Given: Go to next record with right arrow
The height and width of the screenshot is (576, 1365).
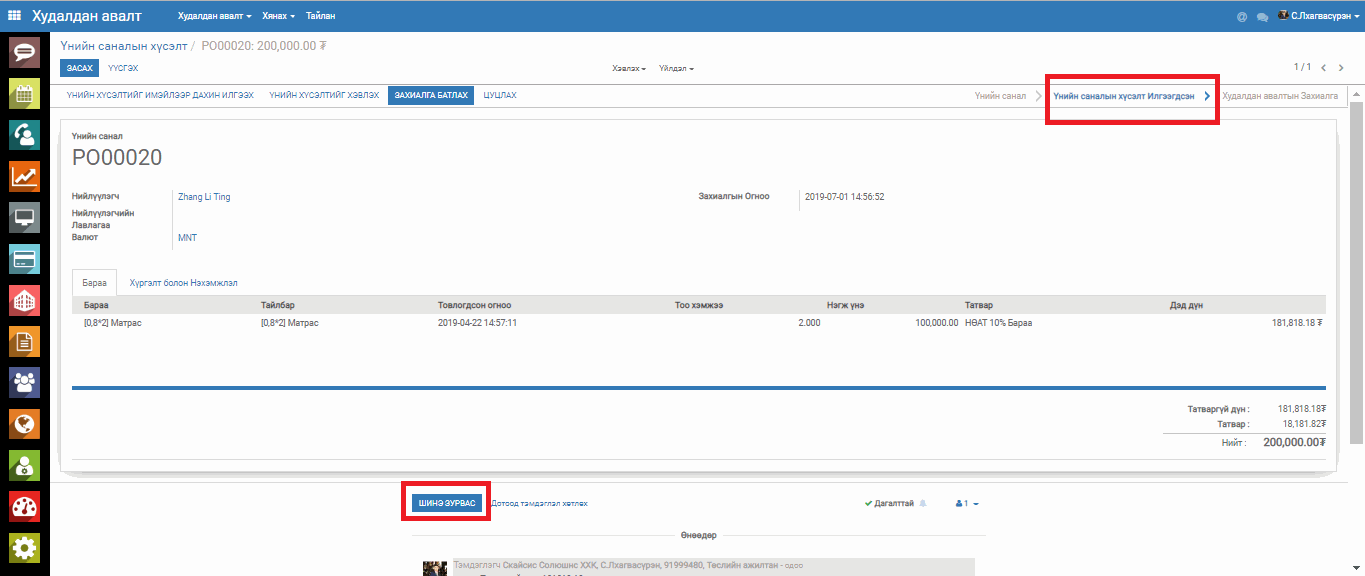Looking at the screenshot, I should click(x=1341, y=68).
